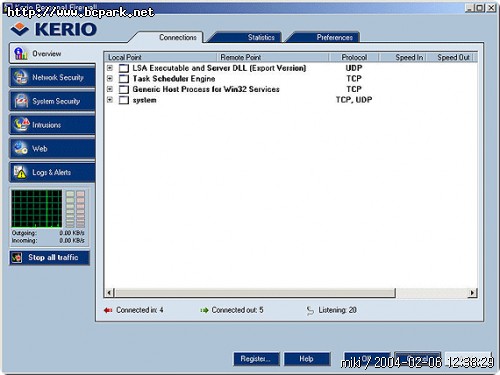Close the Kerio Personal Firewall window
The image size is (500, 375).
pyautogui.click(x=491, y=8)
